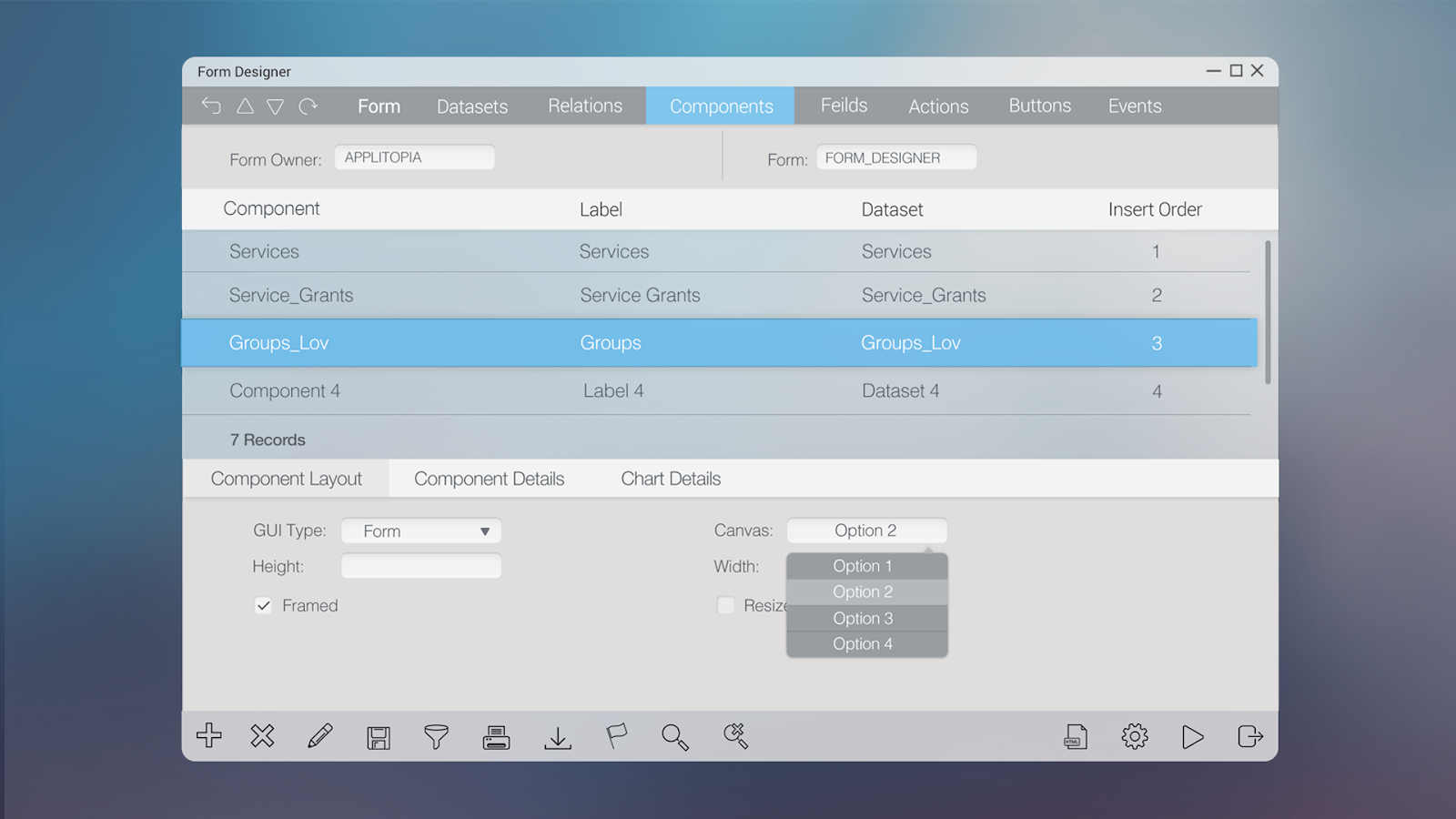Switch to the Form tab
Image resolution: width=1456 pixels, height=819 pixels.
[379, 106]
